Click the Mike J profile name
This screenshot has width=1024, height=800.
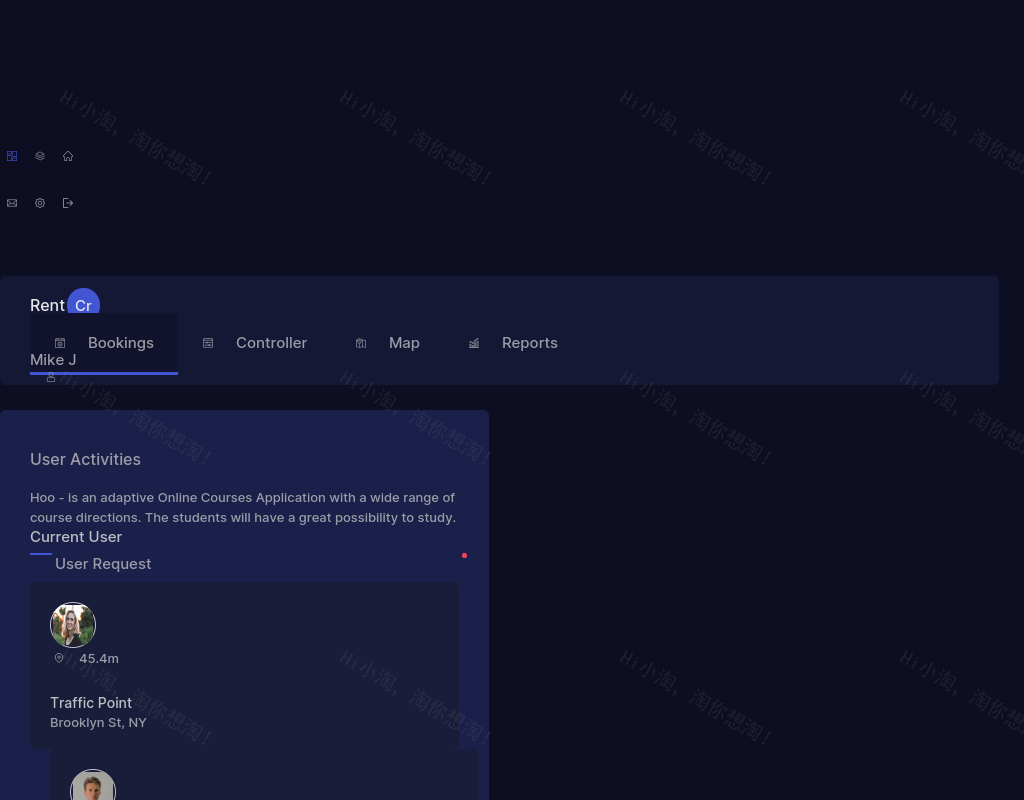(53, 360)
